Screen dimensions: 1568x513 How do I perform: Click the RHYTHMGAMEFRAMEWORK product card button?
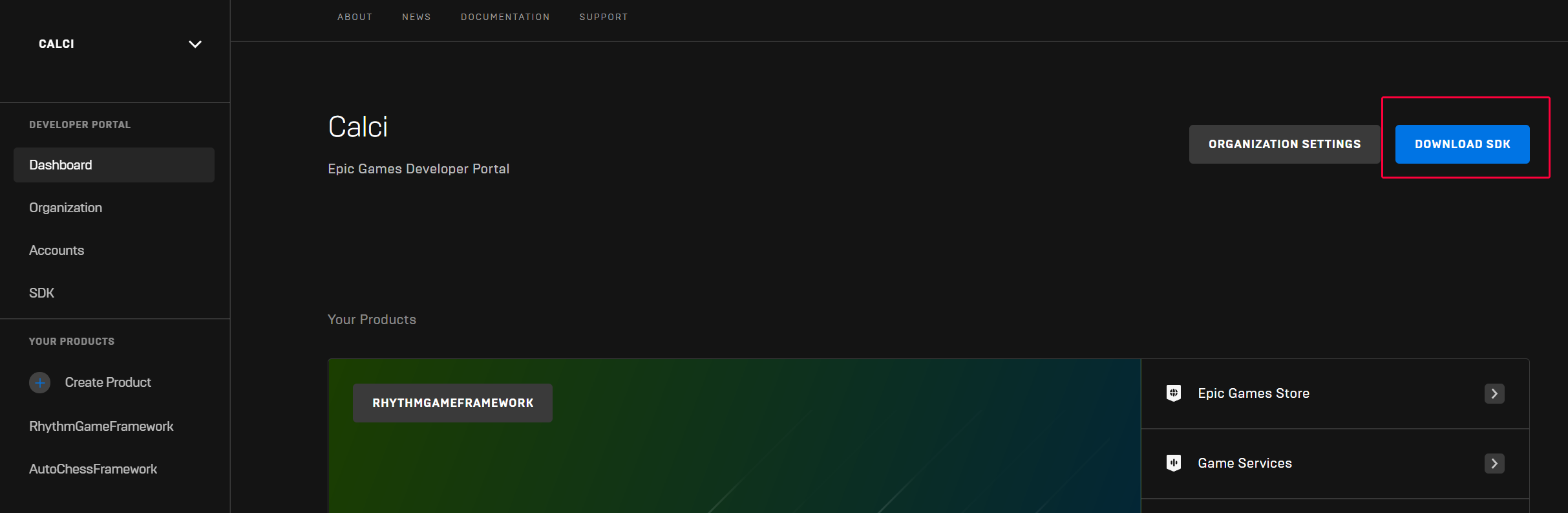pyautogui.click(x=452, y=403)
